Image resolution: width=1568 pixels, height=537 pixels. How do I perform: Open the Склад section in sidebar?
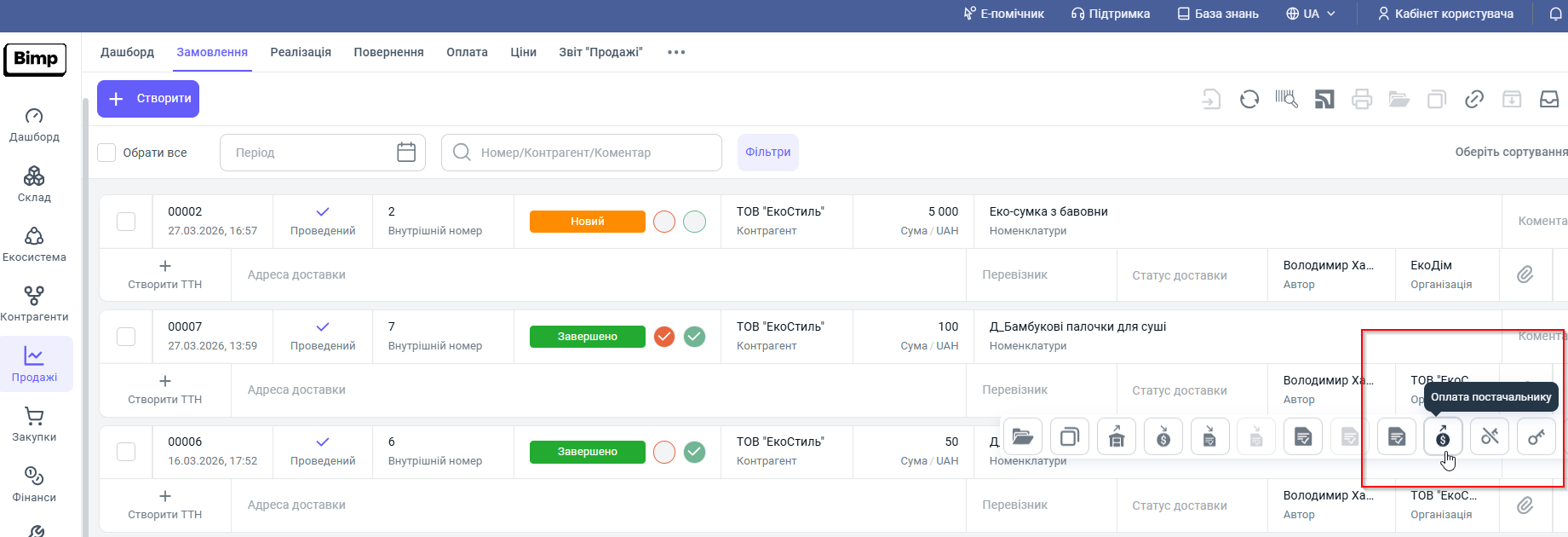[34, 183]
